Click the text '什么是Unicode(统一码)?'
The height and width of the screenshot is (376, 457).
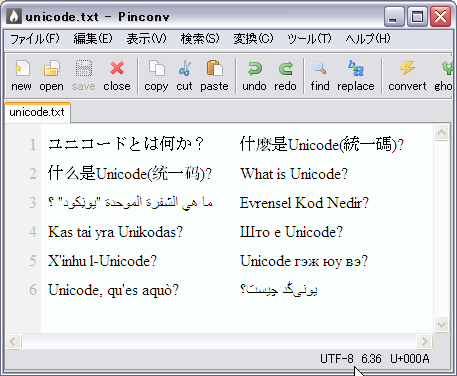tap(130, 174)
